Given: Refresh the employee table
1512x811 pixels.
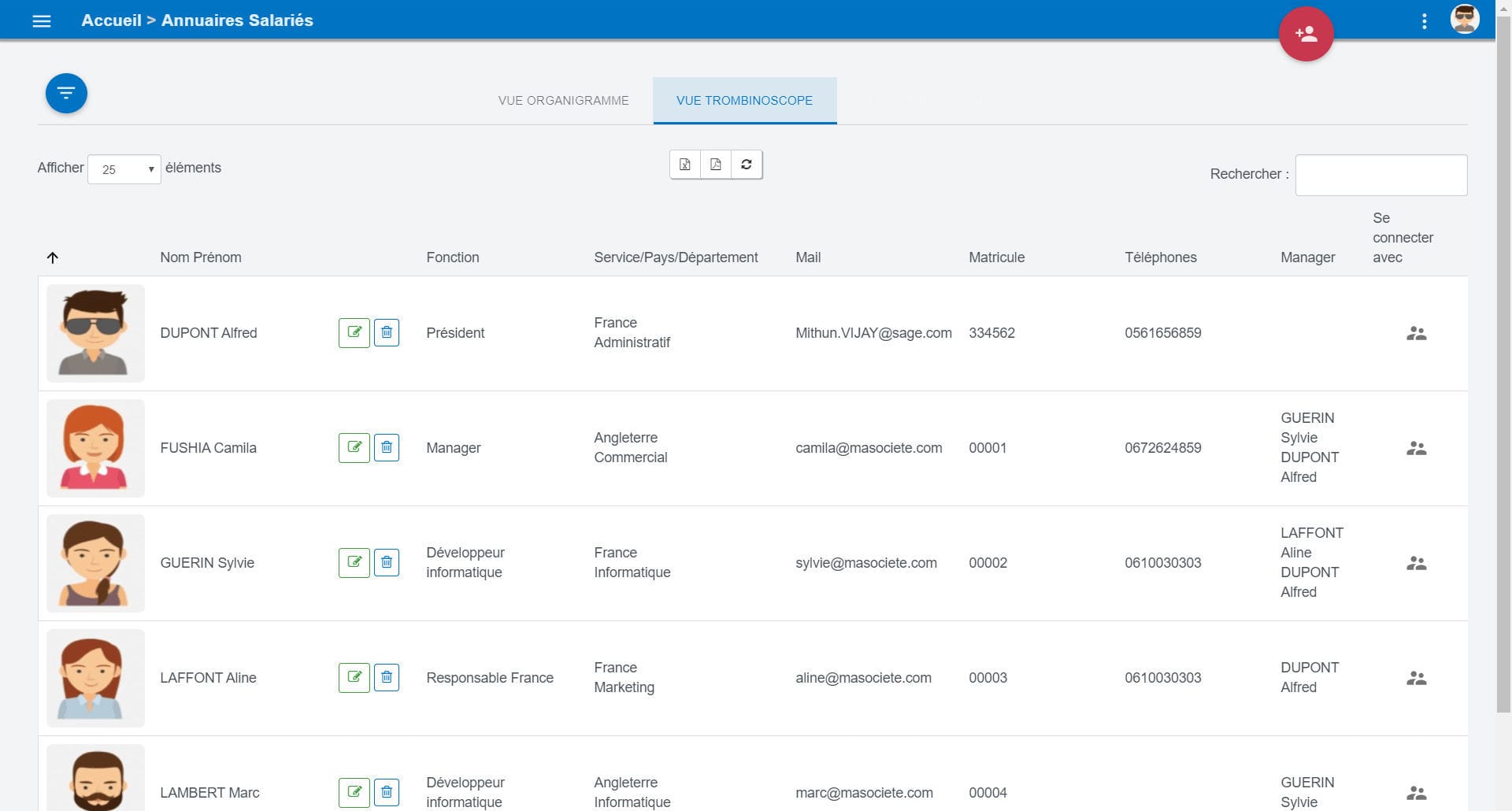Looking at the screenshot, I should click(746, 165).
